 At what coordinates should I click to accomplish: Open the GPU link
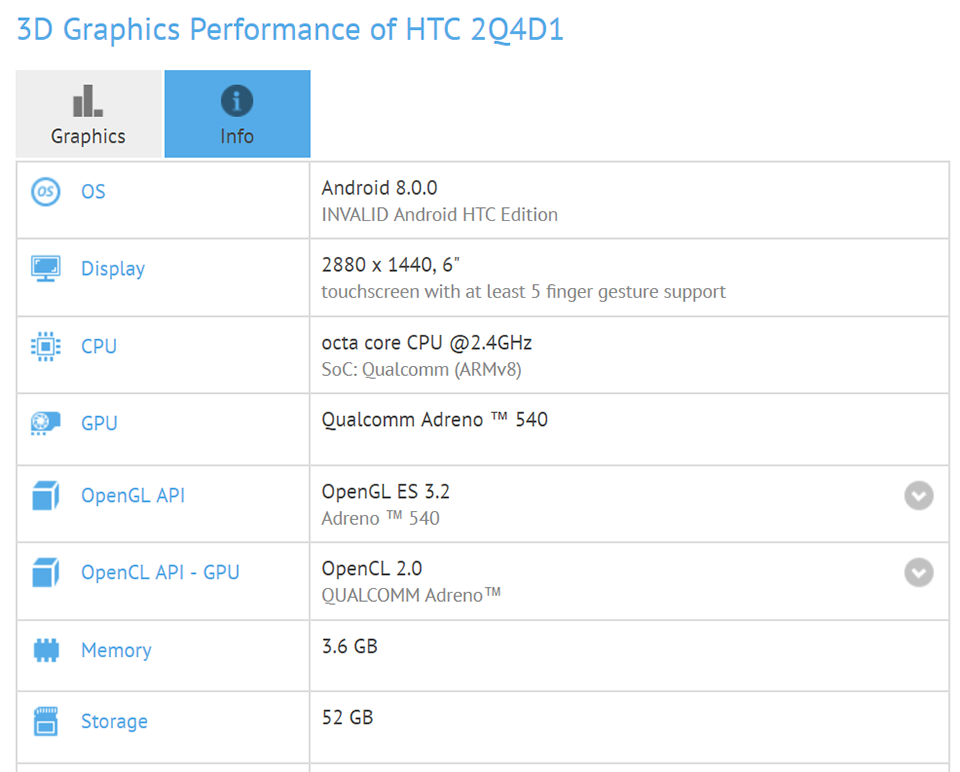pyautogui.click(x=99, y=423)
